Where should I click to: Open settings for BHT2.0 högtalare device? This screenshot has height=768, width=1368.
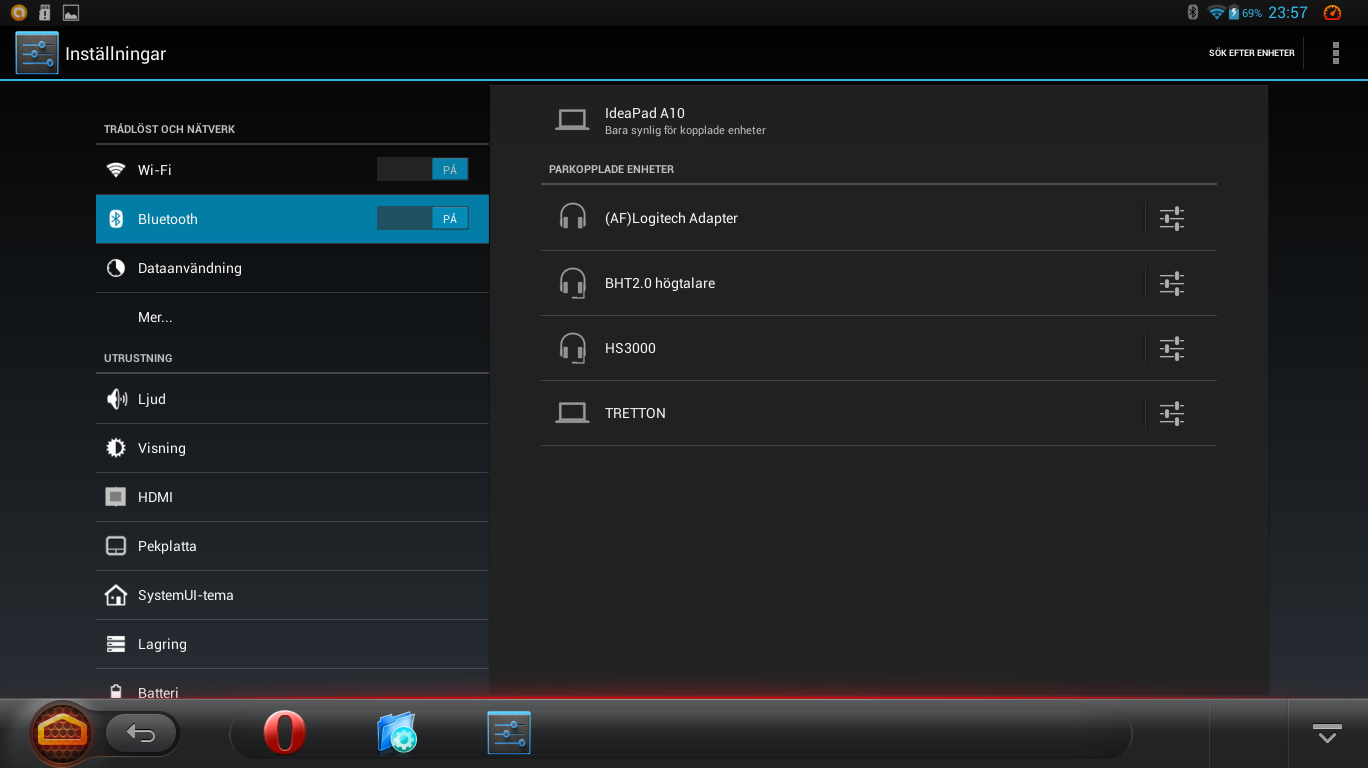click(1172, 283)
